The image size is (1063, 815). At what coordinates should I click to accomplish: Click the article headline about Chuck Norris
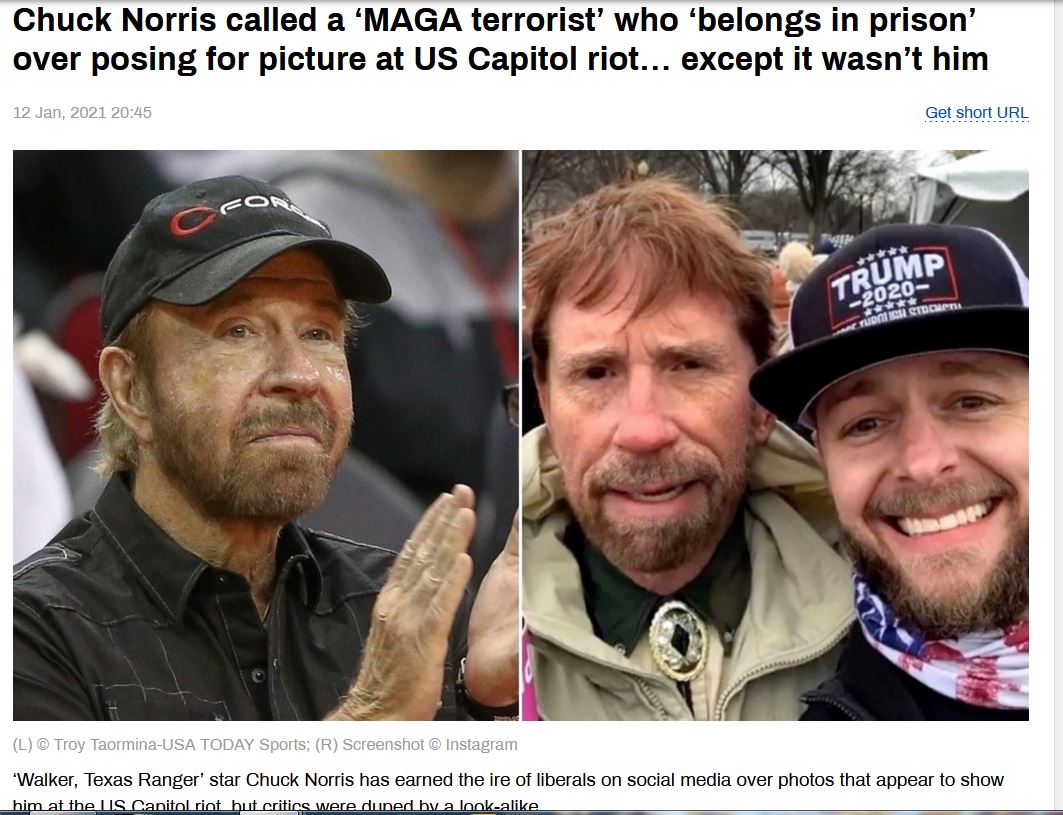coord(500,39)
